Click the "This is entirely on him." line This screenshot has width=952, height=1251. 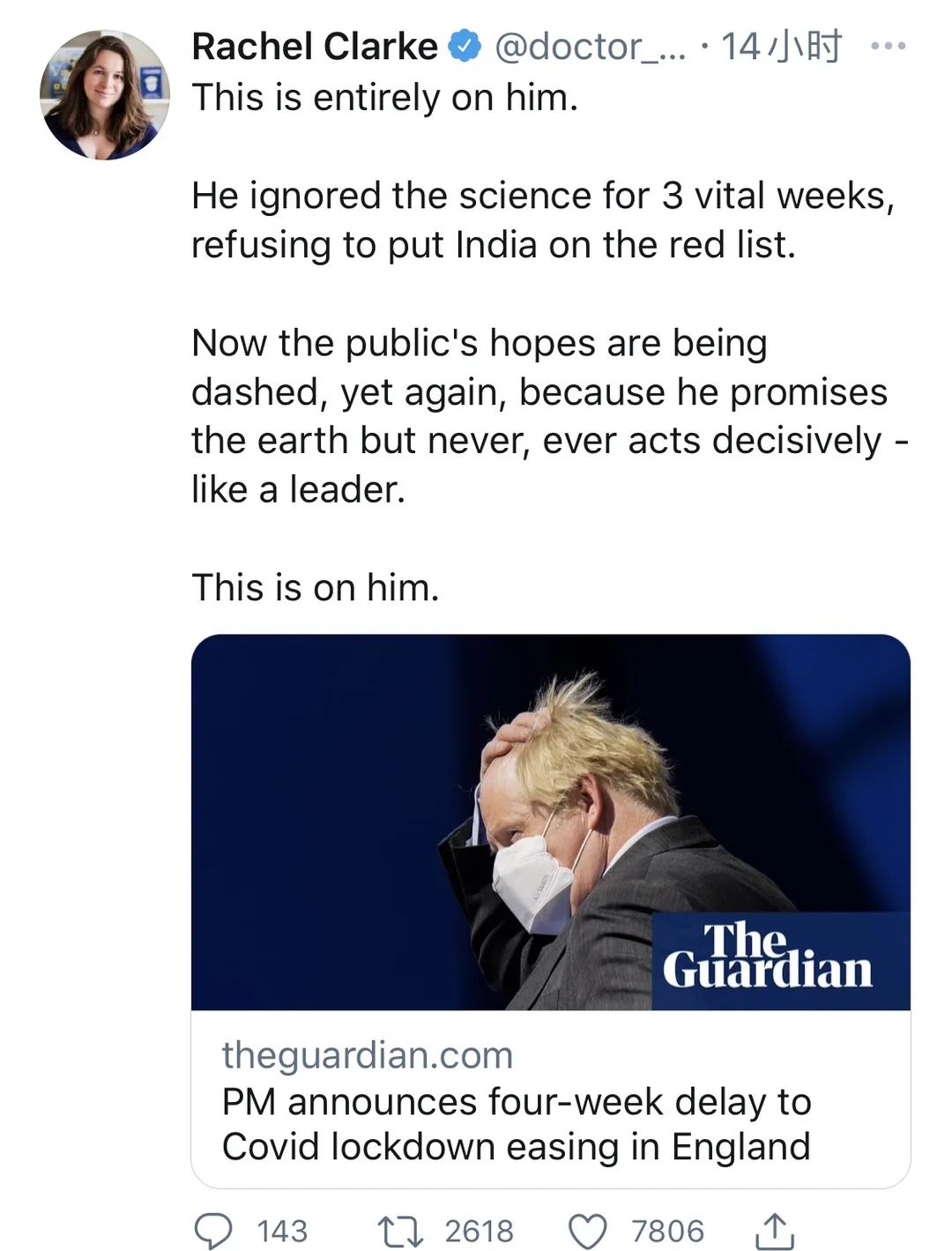pos(384,97)
